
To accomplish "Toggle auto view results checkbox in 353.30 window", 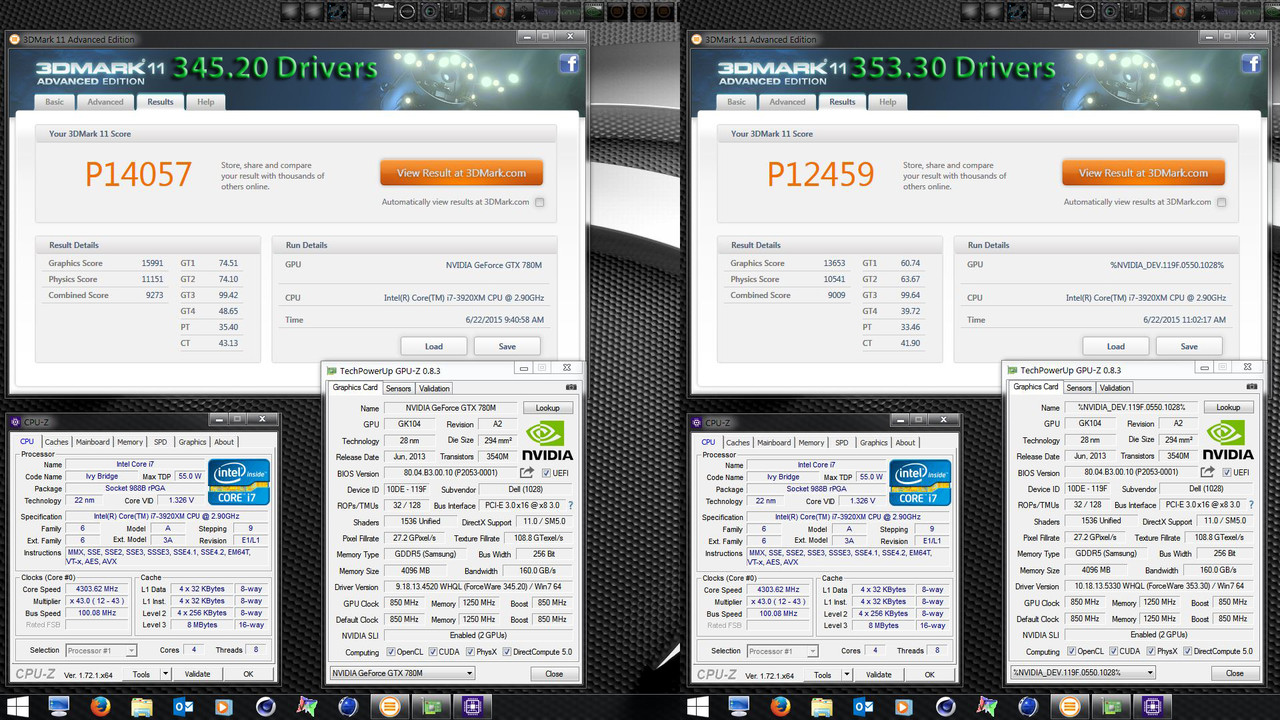I will click(x=1221, y=202).
